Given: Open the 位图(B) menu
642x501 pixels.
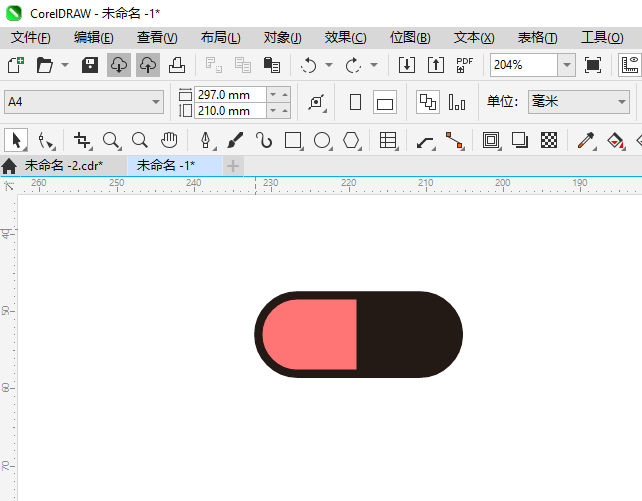Looking at the screenshot, I should (x=410, y=38).
